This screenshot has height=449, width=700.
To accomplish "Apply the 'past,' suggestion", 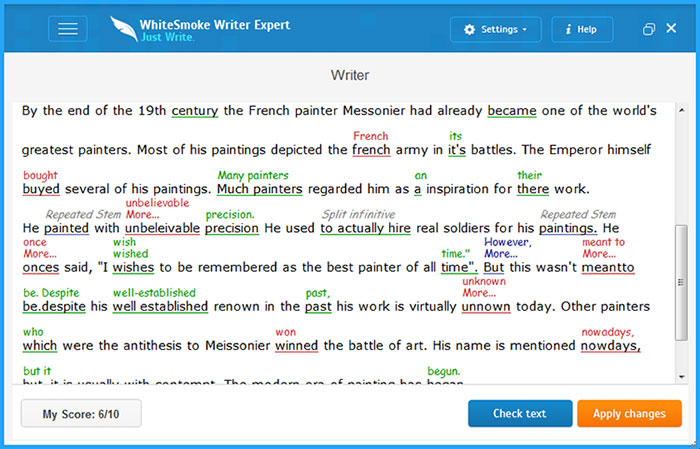I will point(317,293).
